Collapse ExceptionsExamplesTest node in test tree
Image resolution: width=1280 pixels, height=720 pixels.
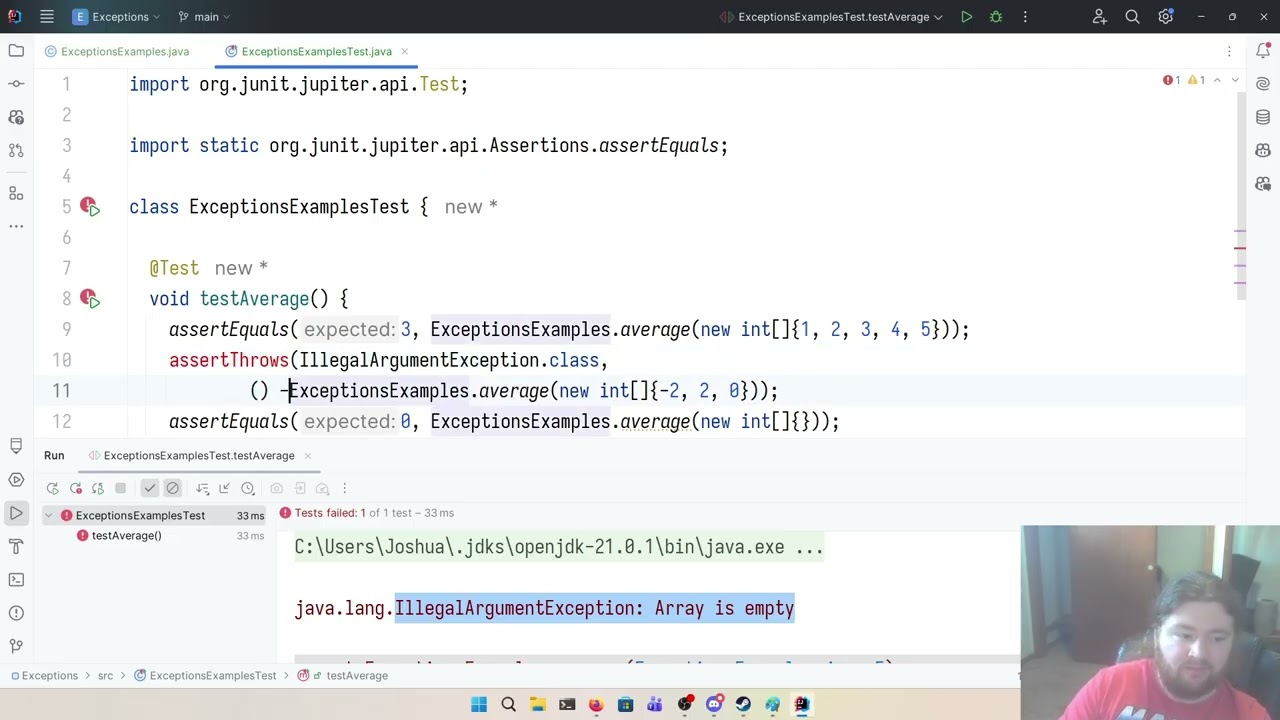tap(48, 515)
